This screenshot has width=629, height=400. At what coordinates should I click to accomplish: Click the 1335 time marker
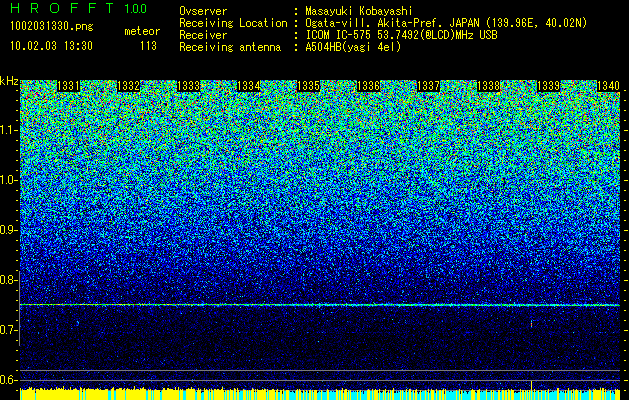308,86
